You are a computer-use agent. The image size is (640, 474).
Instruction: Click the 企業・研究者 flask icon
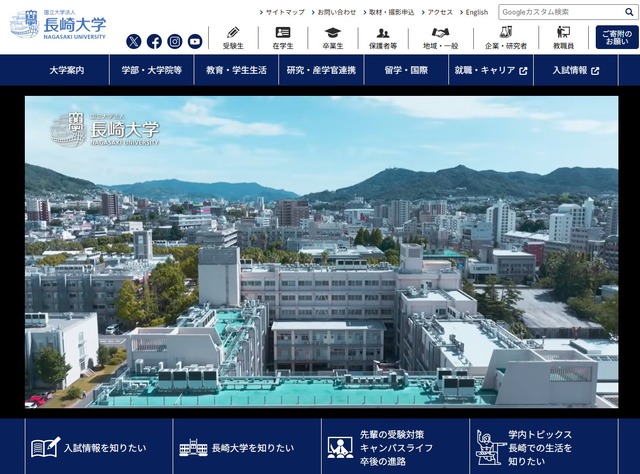click(506, 32)
